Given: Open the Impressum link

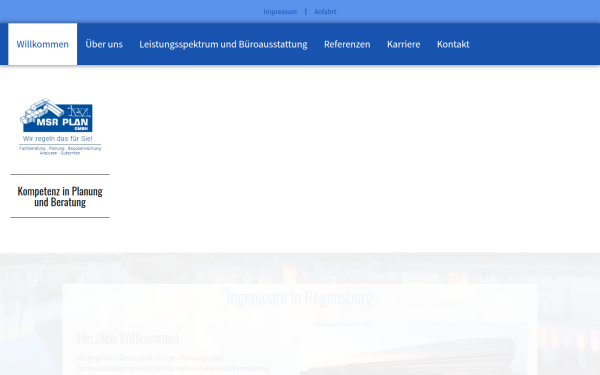Looking at the screenshot, I should tap(280, 12).
